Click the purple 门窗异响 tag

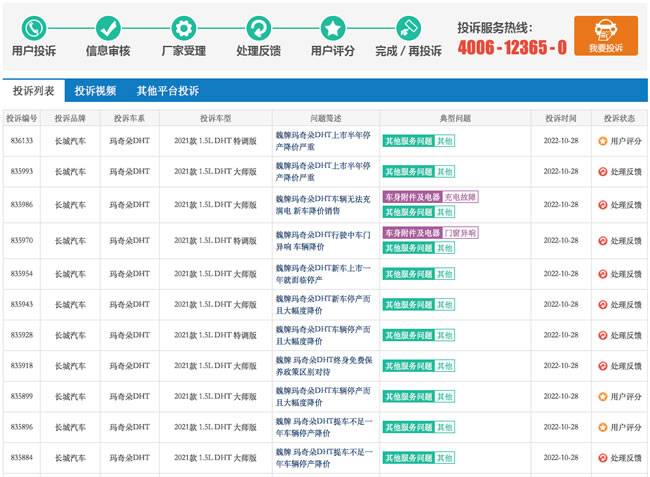click(x=460, y=233)
